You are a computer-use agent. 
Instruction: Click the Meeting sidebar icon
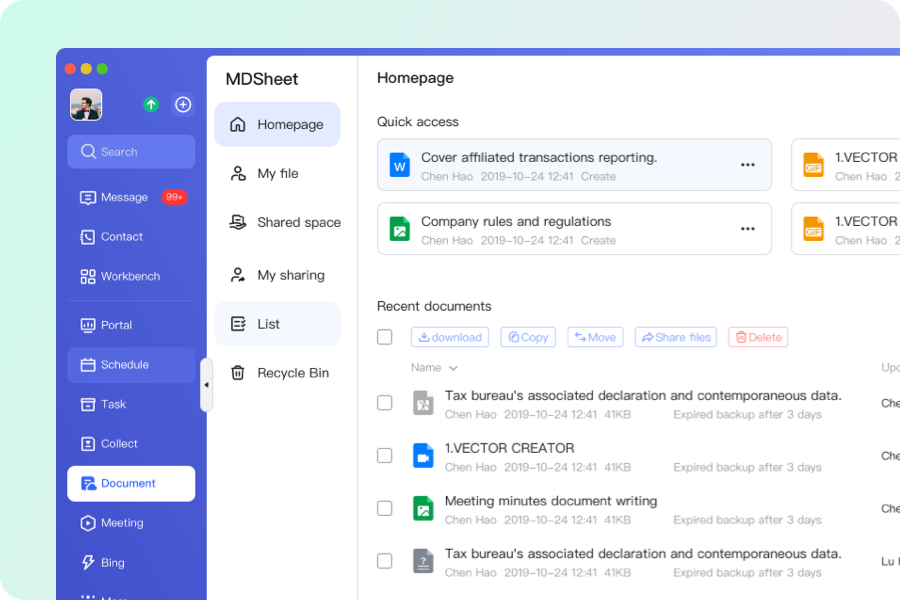tap(88, 523)
